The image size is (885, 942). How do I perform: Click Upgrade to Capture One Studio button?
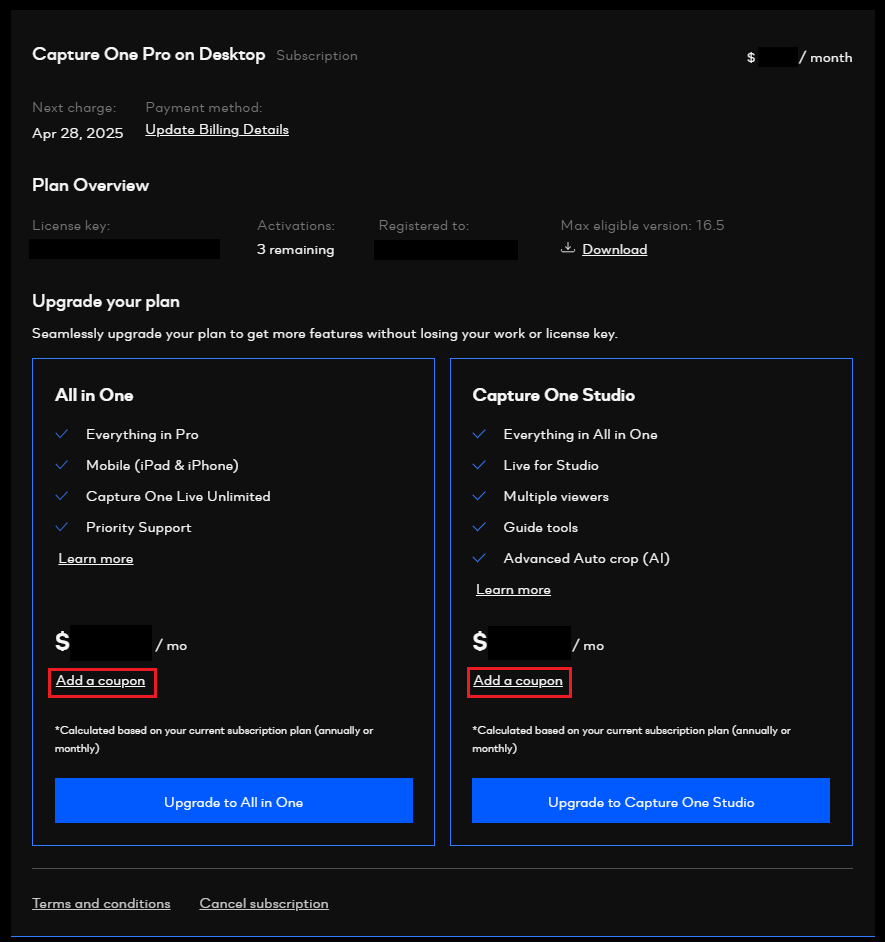651,801
